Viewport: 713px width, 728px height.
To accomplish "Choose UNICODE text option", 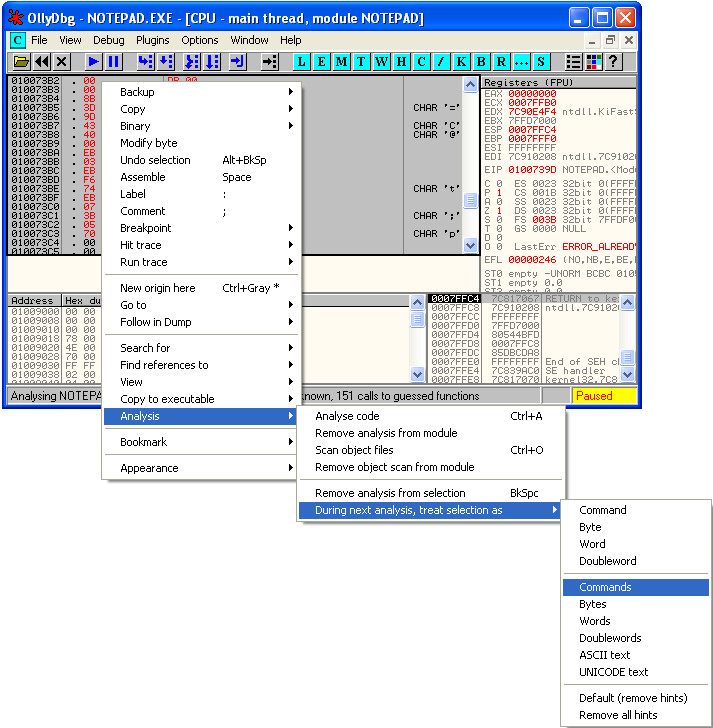I will [x=635, y=672].
